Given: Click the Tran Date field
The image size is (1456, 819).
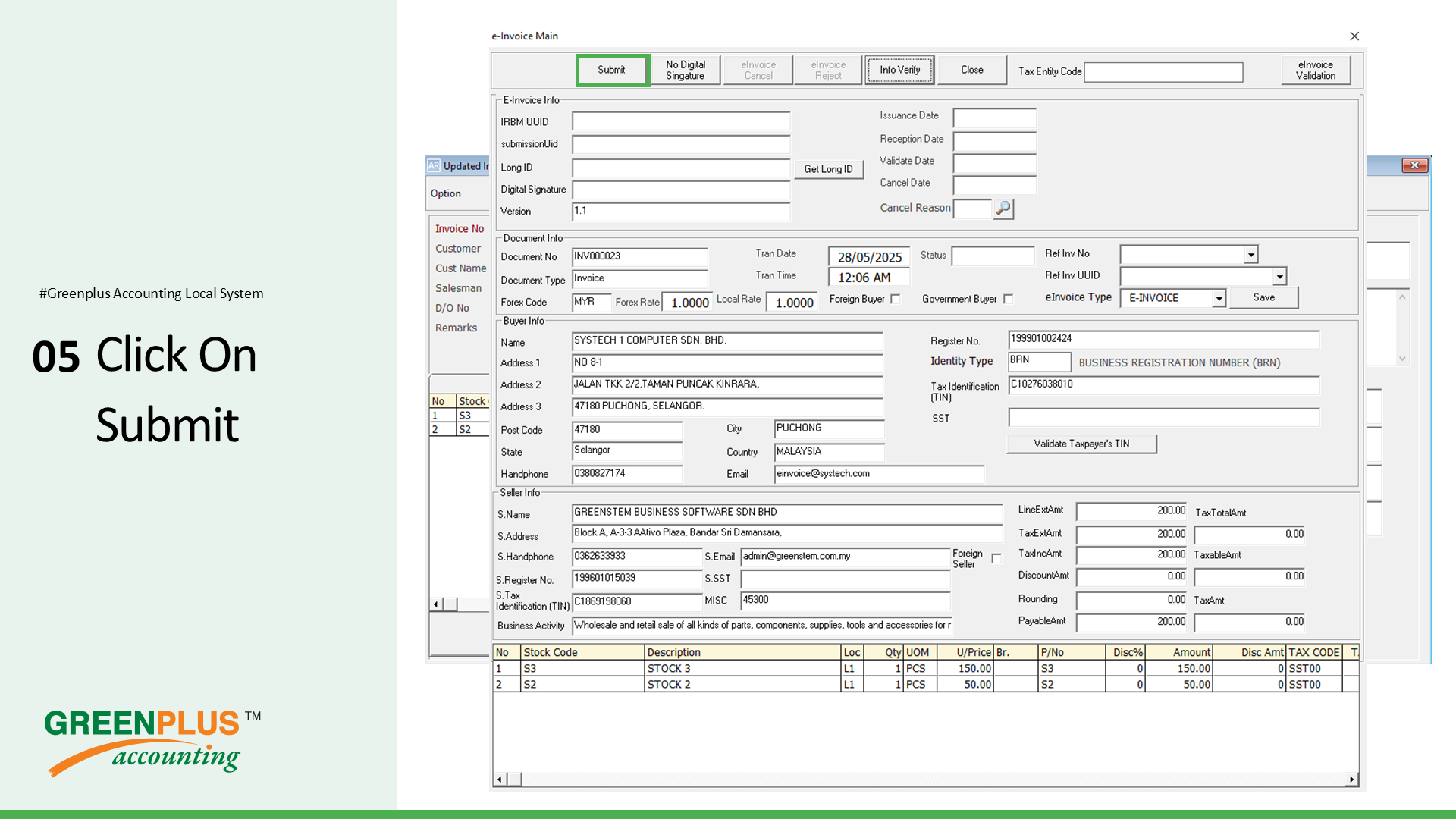Looking at the screenshot, I should [x=868, y=257].
